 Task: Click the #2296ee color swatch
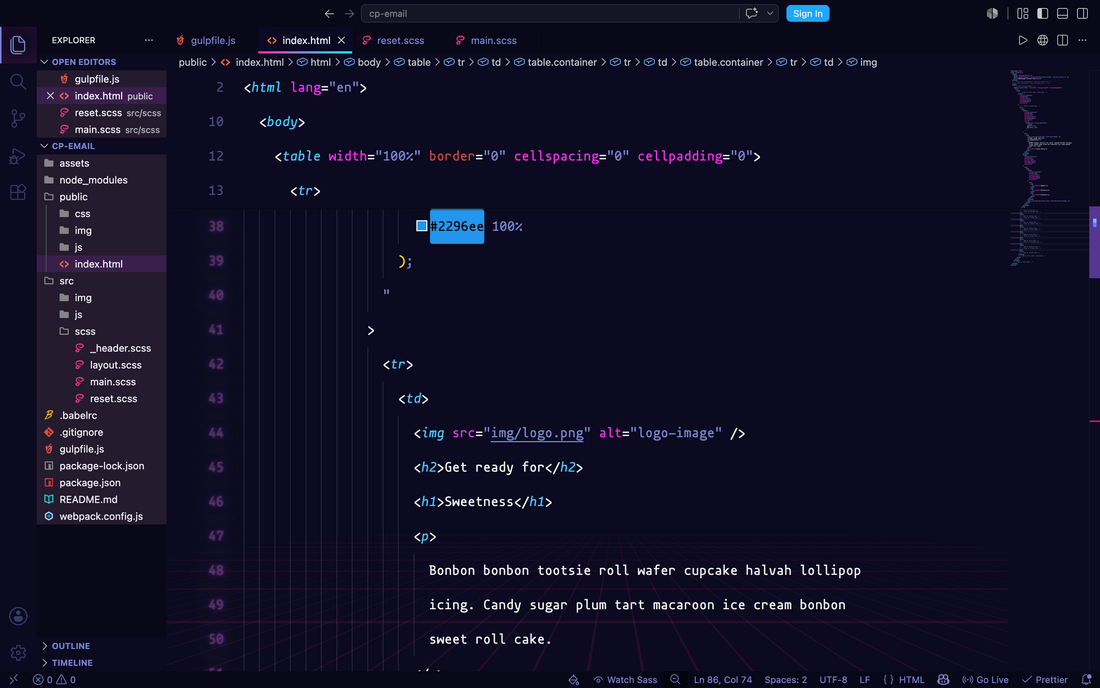pos(422,226)
